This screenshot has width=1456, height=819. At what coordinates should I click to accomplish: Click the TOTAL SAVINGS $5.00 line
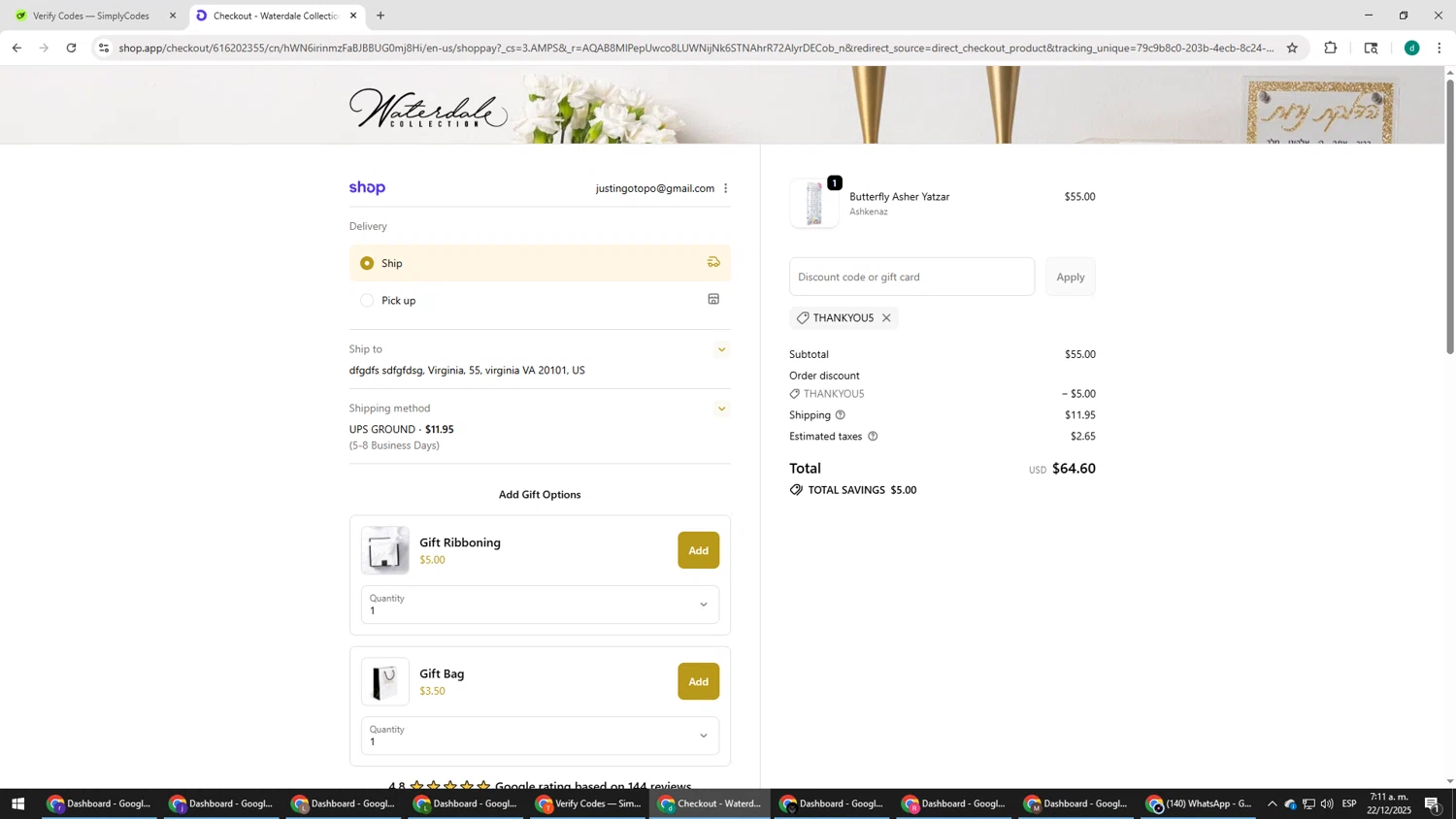854,490
